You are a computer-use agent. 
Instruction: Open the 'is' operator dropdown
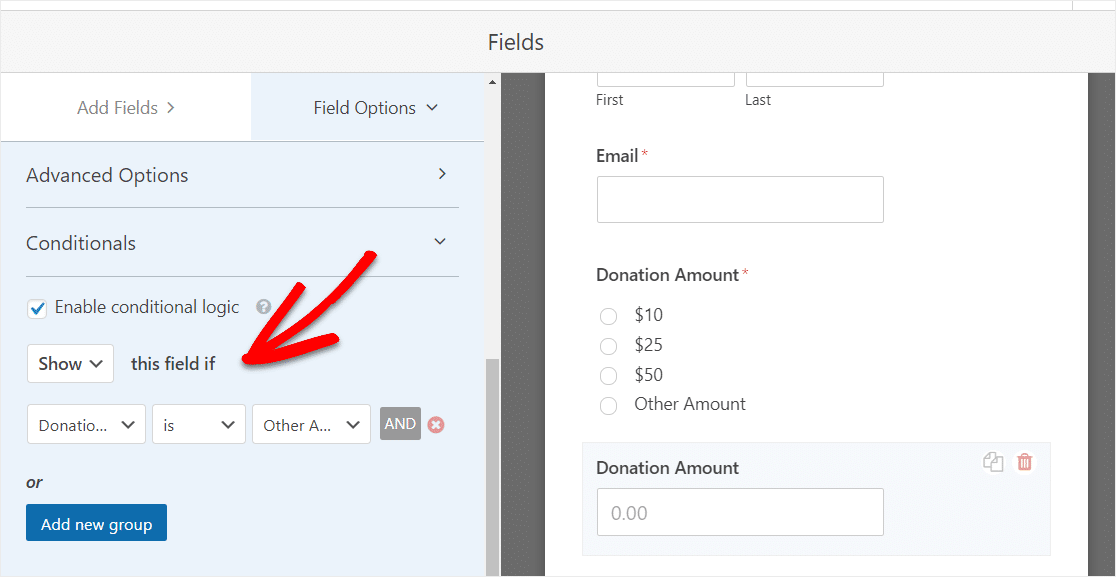click(198, 425)
